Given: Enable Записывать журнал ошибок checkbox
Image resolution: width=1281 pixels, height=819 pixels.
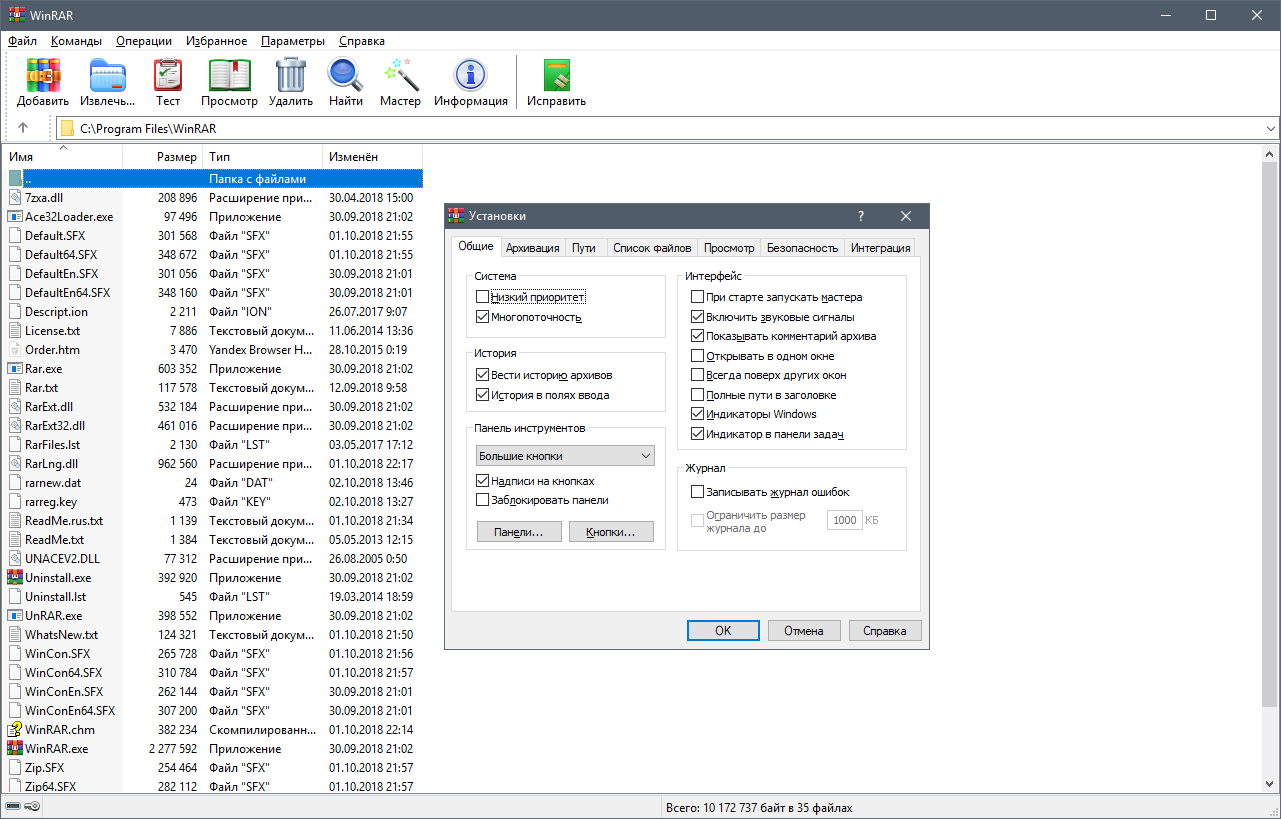Looking at the screenshot, I should (697, 492).
